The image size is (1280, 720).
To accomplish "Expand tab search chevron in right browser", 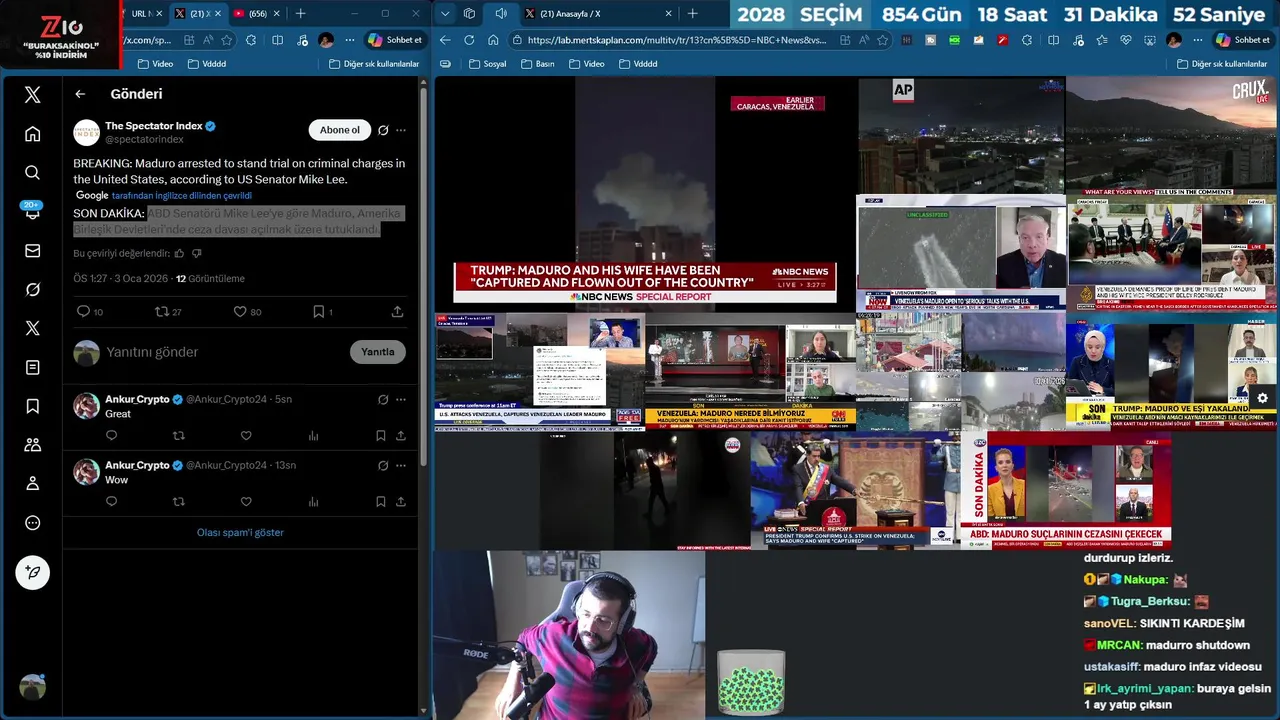I will coord(444,13).
